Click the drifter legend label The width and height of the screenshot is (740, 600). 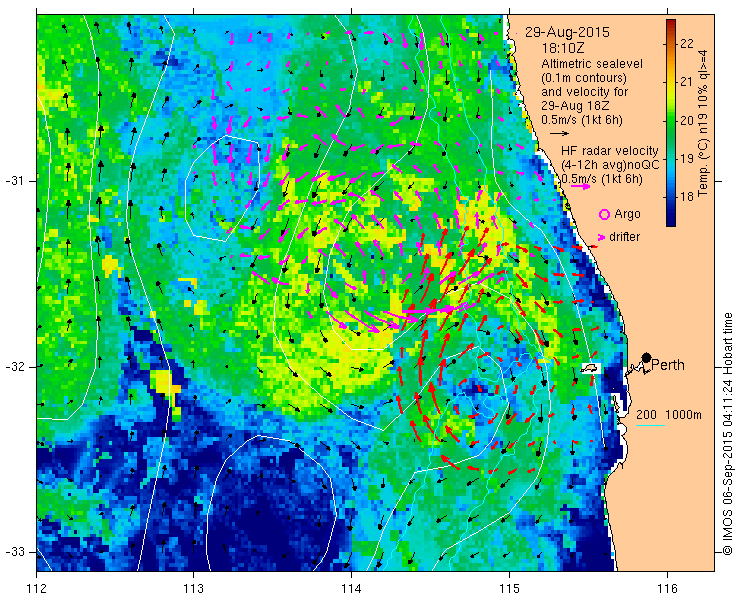(x=624, y=237)
